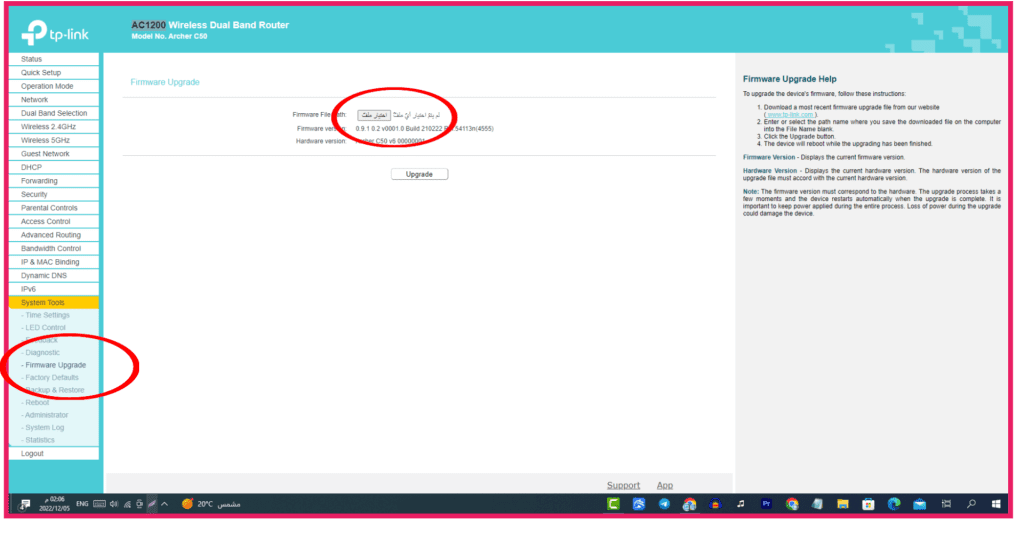Open the music note app in taskbar
Image resolution: width=1024 pixels, height=533 pixels.
(741, 504)
